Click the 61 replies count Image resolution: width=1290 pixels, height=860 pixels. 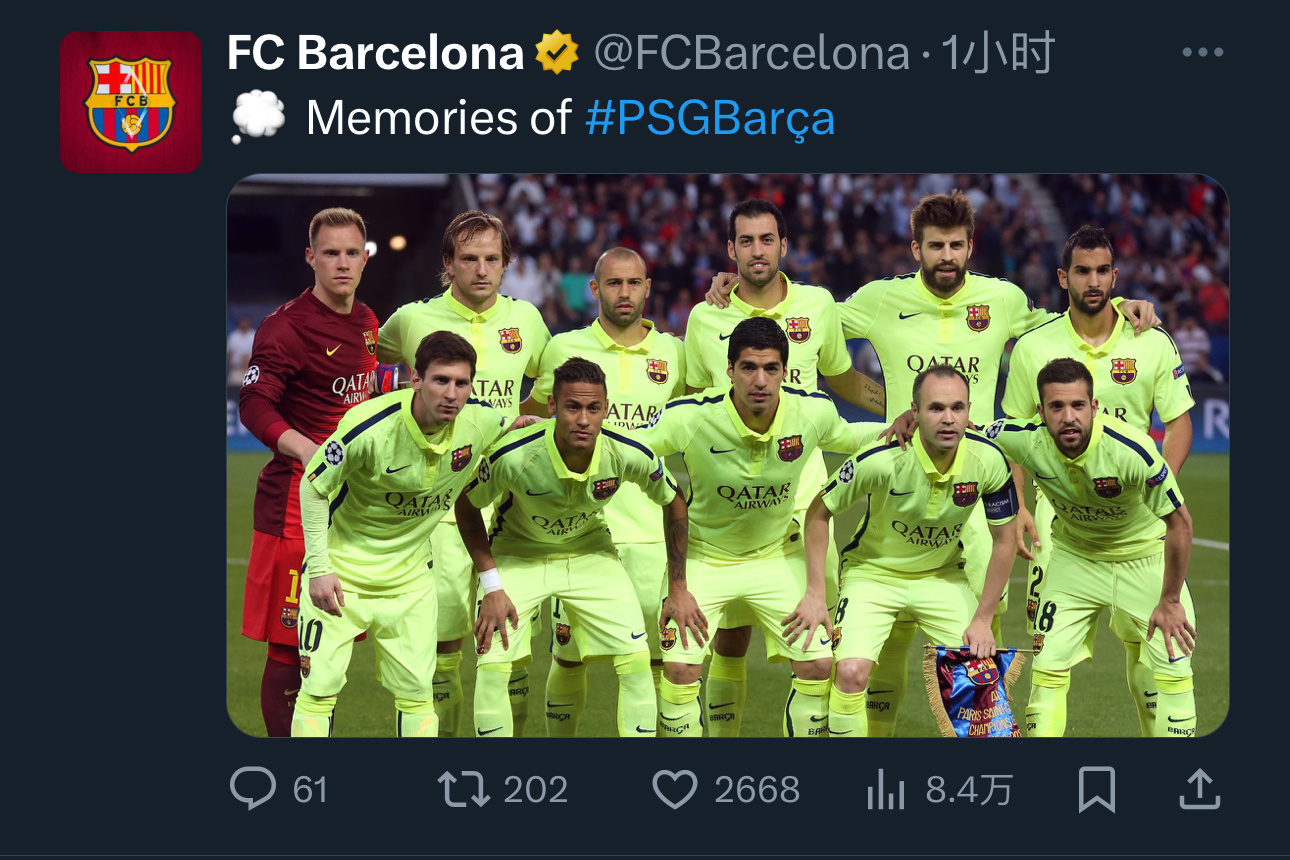coord(310,790)
